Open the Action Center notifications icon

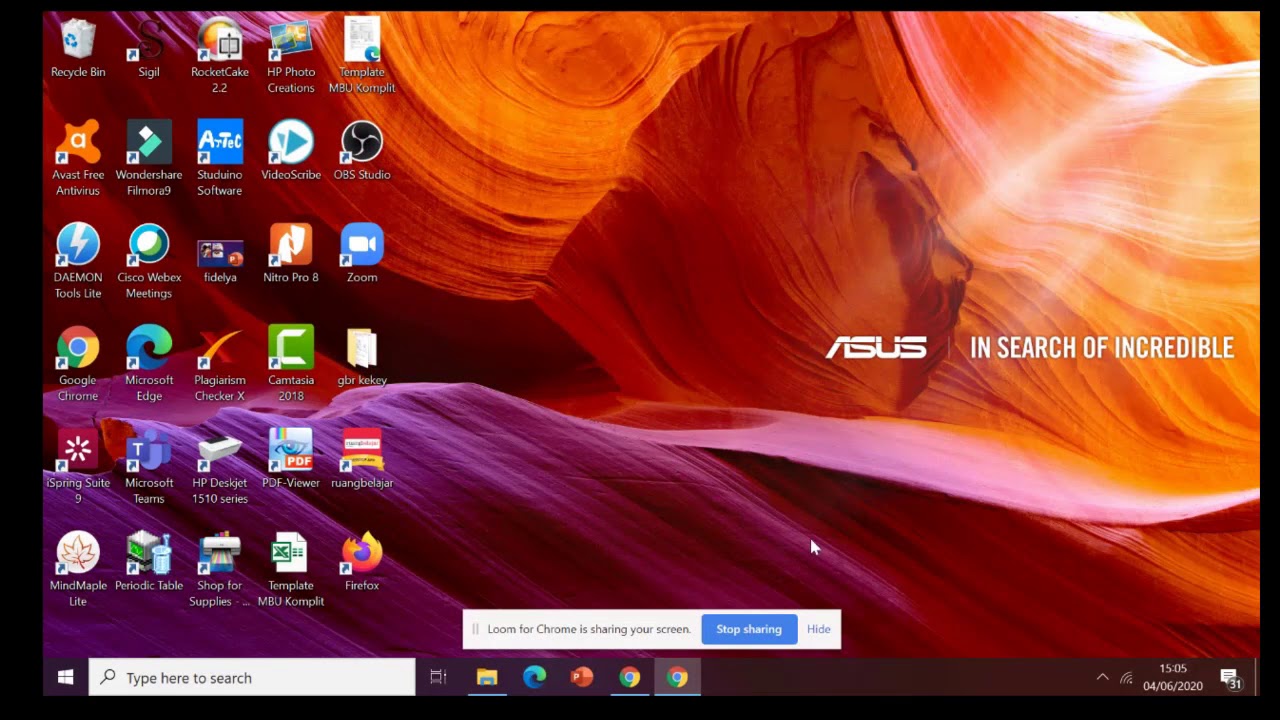pos(1230,678)
